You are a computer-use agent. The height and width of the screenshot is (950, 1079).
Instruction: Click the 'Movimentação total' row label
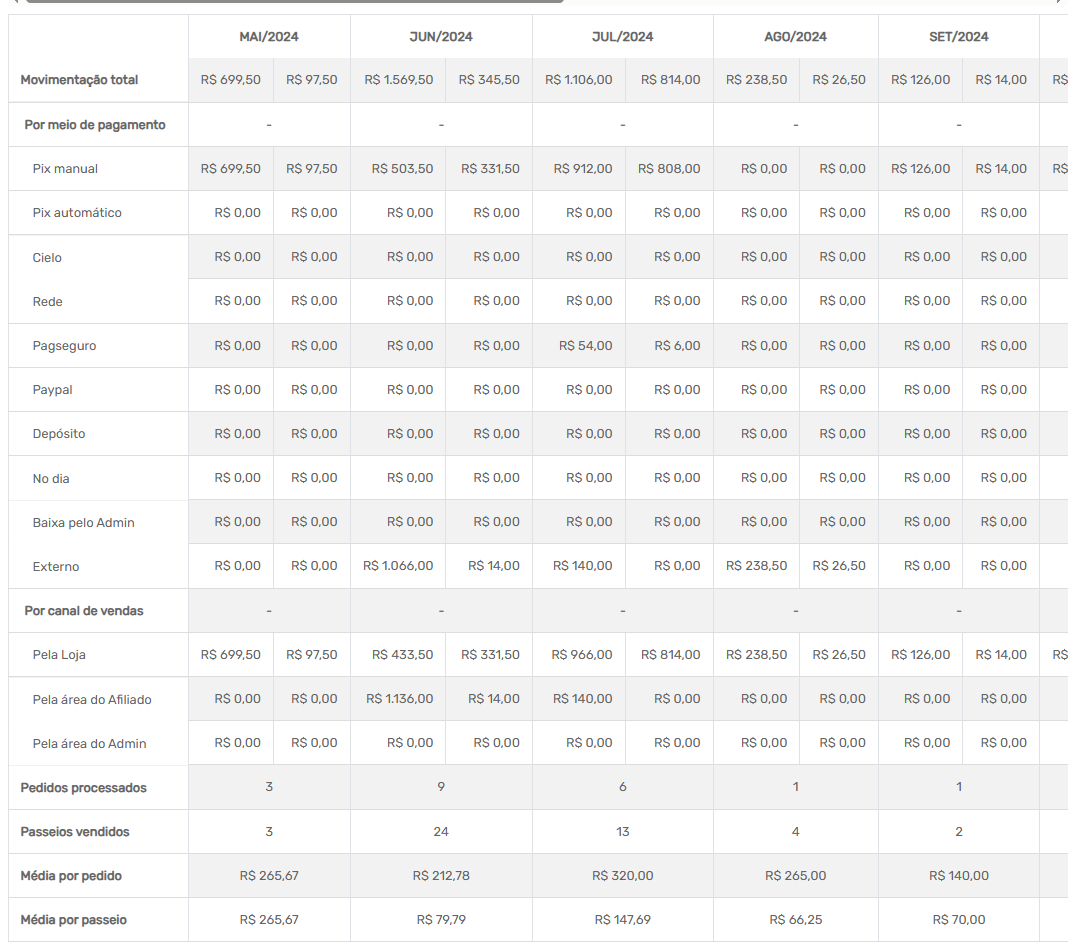tap(79, 80)
